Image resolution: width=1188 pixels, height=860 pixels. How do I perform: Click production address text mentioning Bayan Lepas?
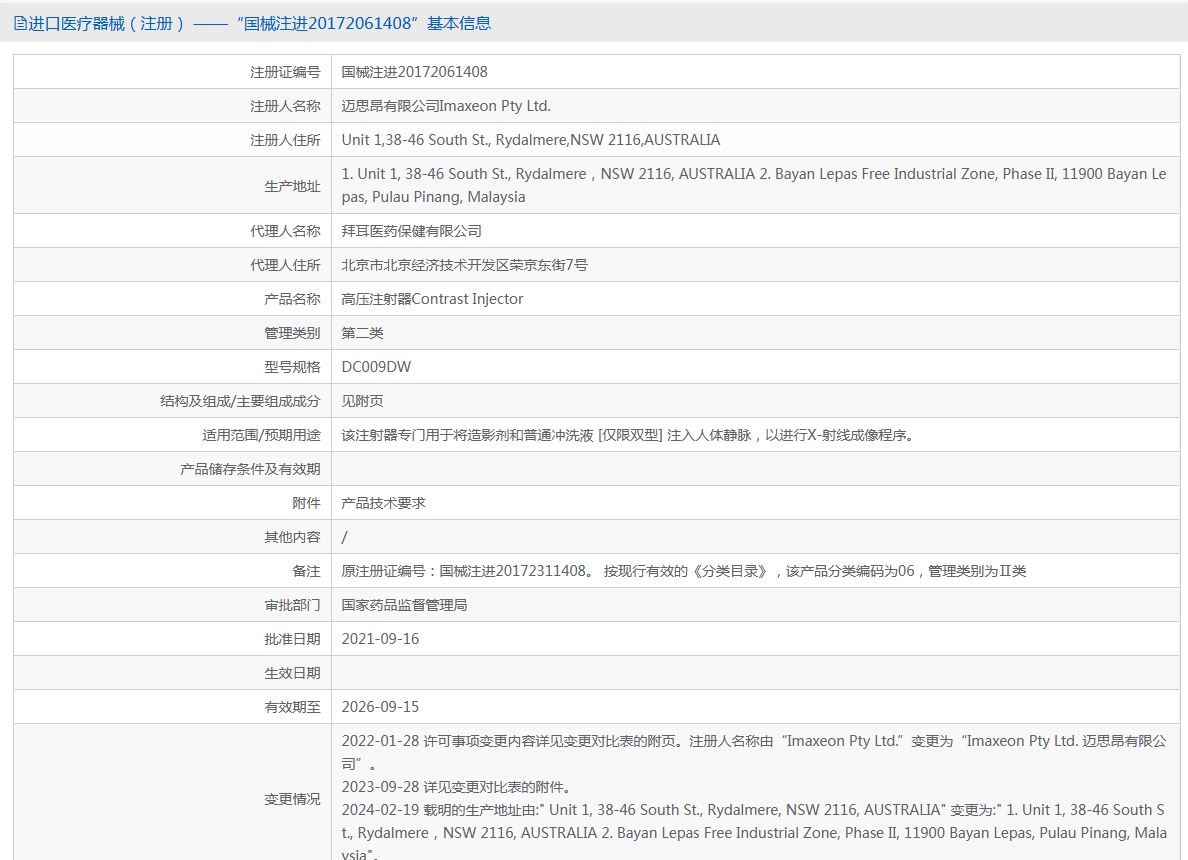(754, 186)
